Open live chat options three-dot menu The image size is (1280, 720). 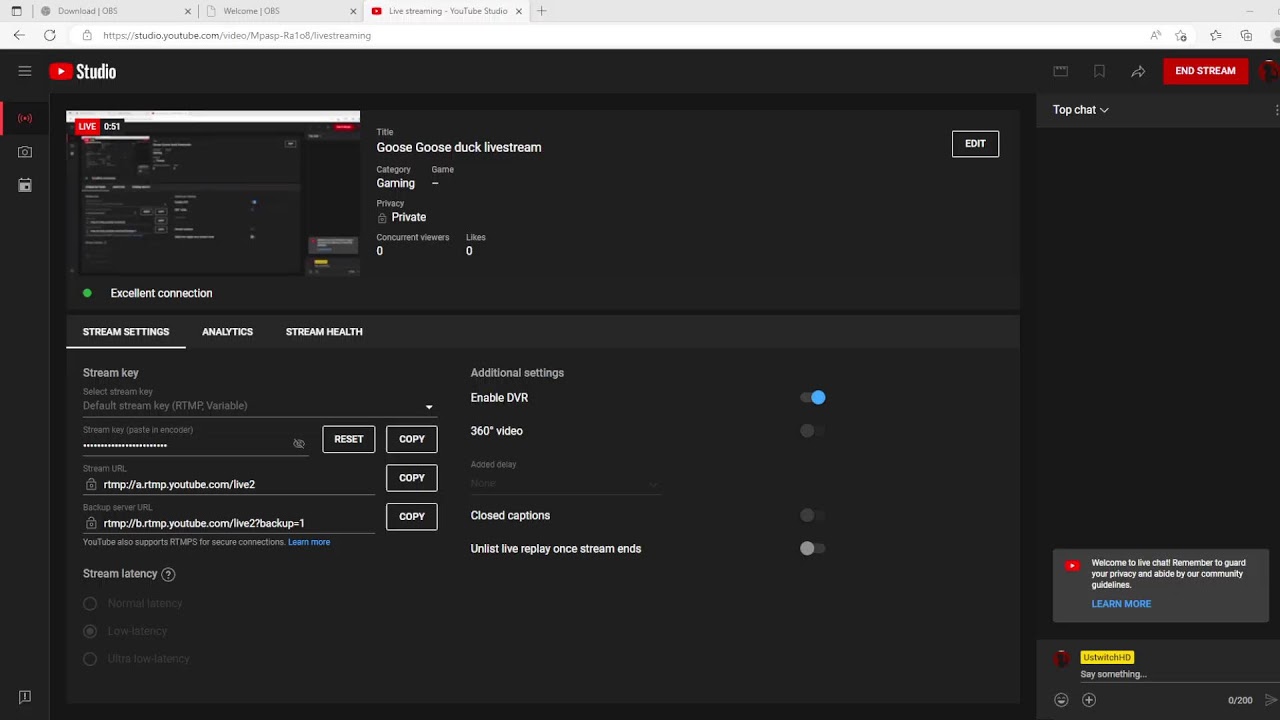point(1277,110)
